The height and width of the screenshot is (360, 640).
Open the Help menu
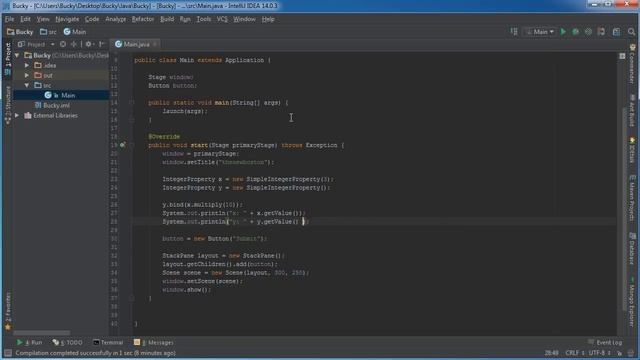[268, 19]
